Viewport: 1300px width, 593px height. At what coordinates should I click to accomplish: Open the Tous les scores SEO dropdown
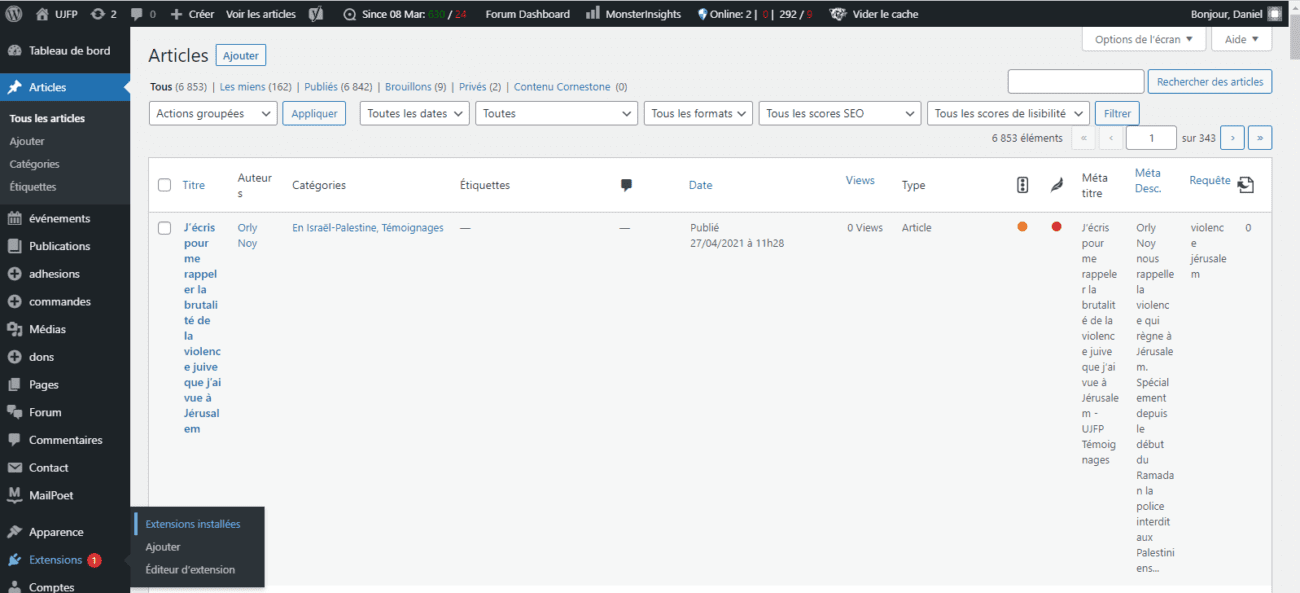[840, 114]
